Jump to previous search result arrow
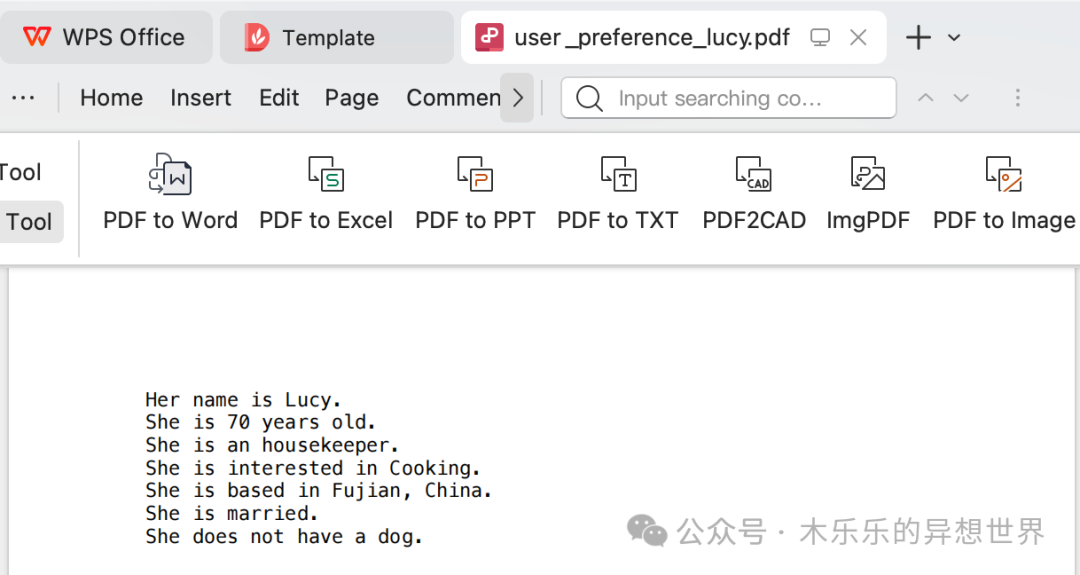The height and width of the screenshot is (575, 1080). click(x=926, y=98)
